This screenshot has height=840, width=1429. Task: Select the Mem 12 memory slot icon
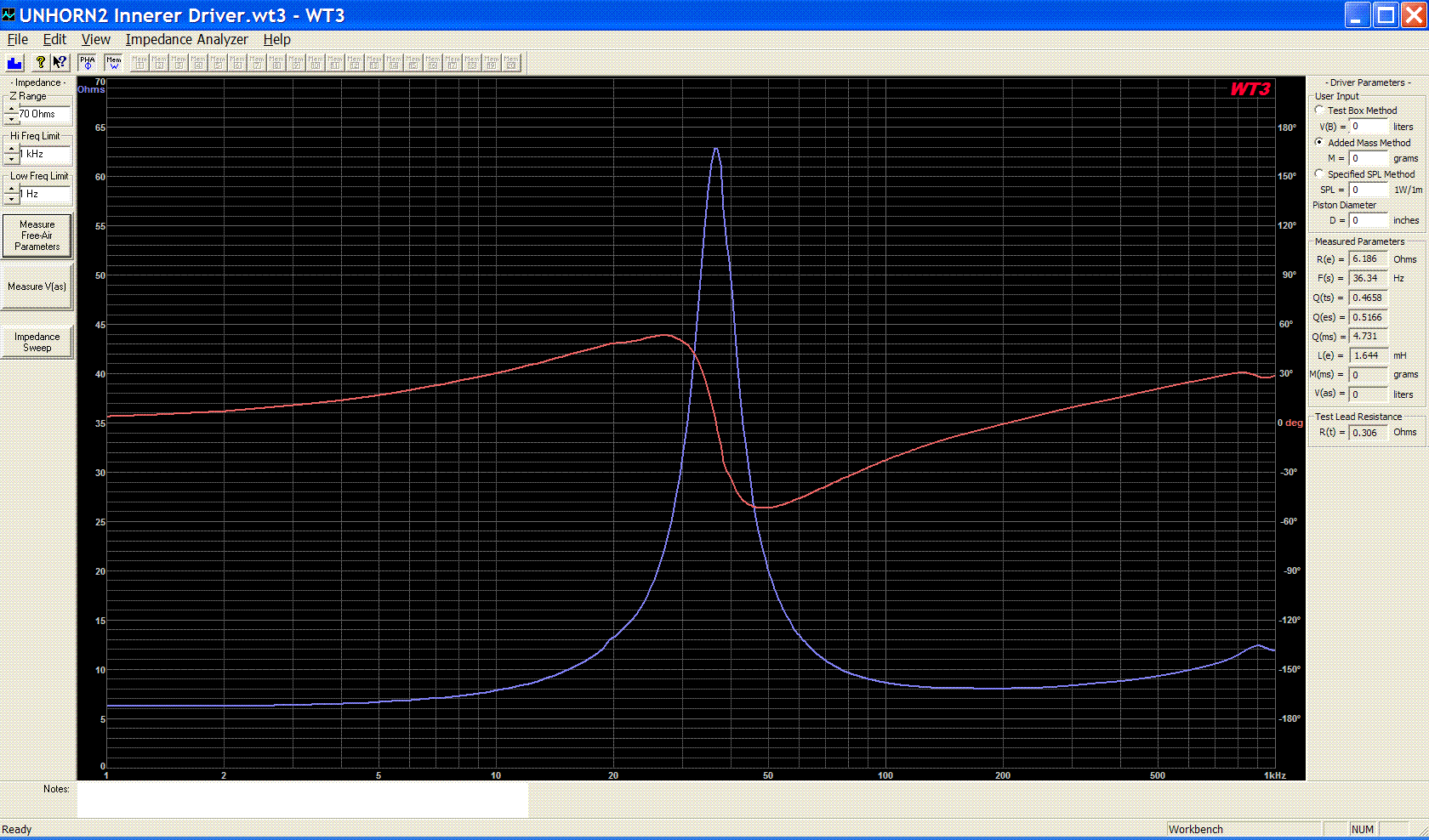point(355,62)
